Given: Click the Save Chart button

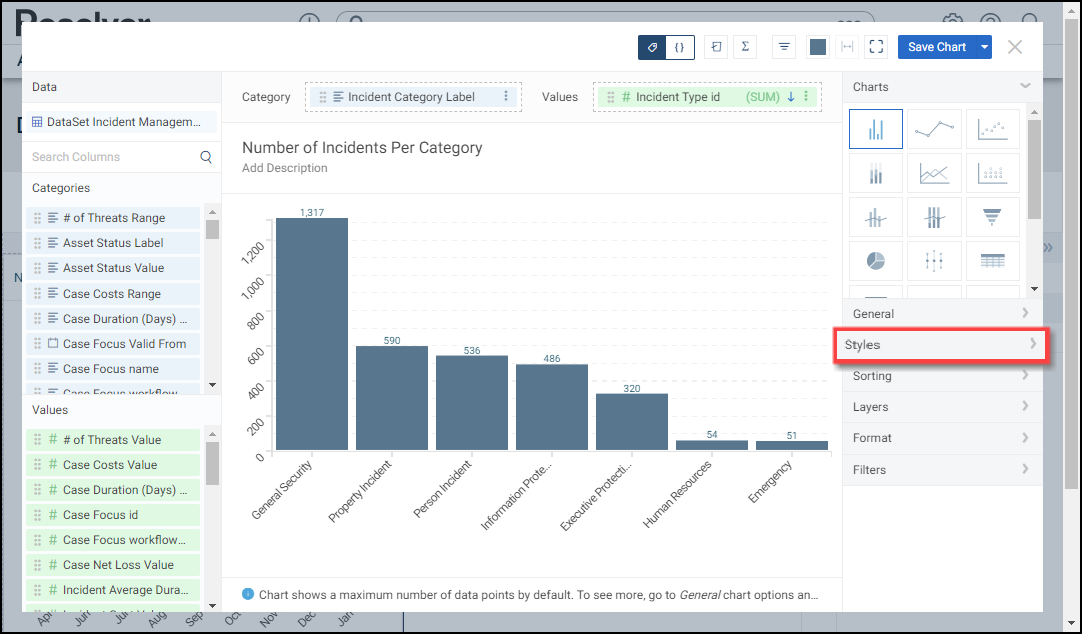Looking at the screenshot, I should click(936, 47).
